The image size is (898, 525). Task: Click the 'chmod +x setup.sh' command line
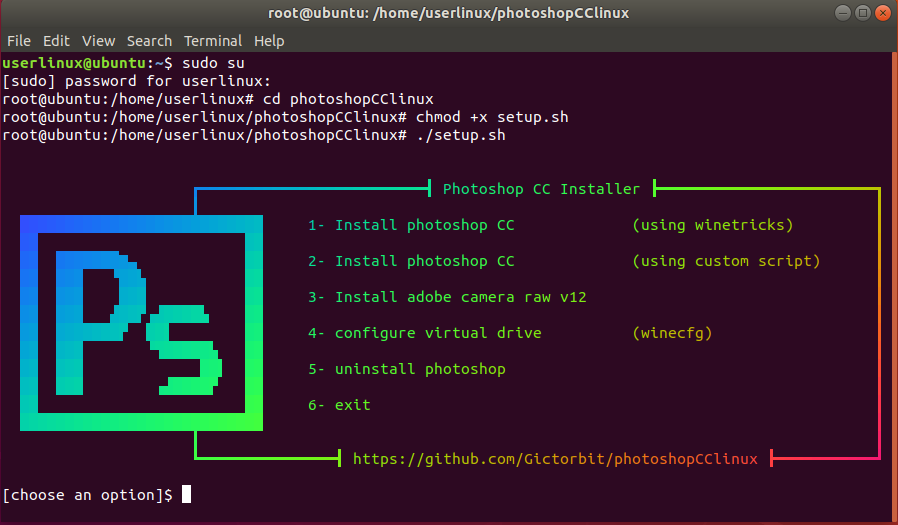click(x=285, y=117)
